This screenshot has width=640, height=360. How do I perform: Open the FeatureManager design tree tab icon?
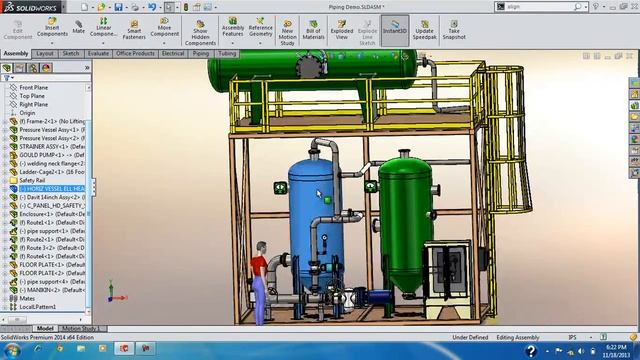click(7, 68)
